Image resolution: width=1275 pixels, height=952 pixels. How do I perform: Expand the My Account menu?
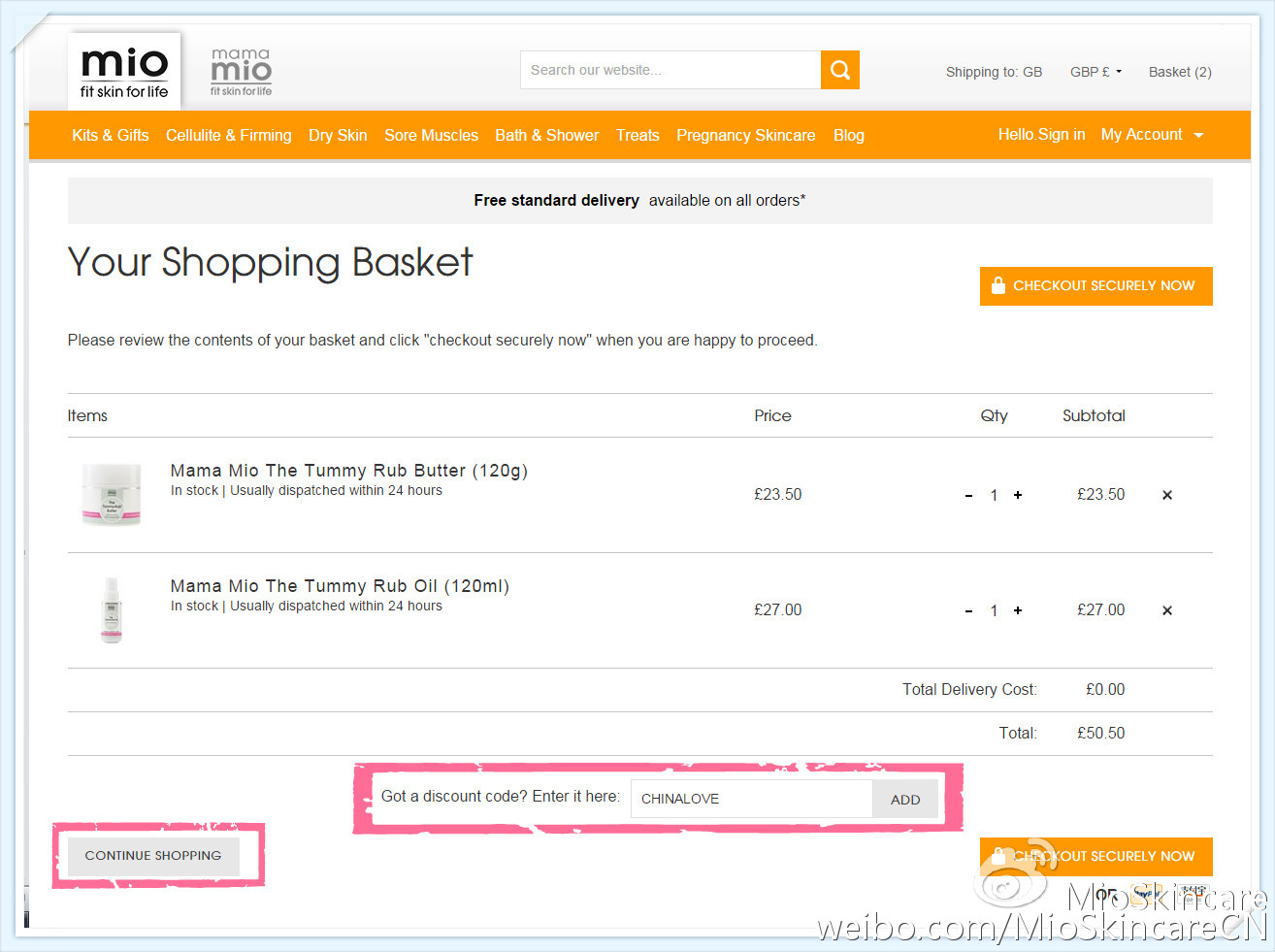[1152, 135]
